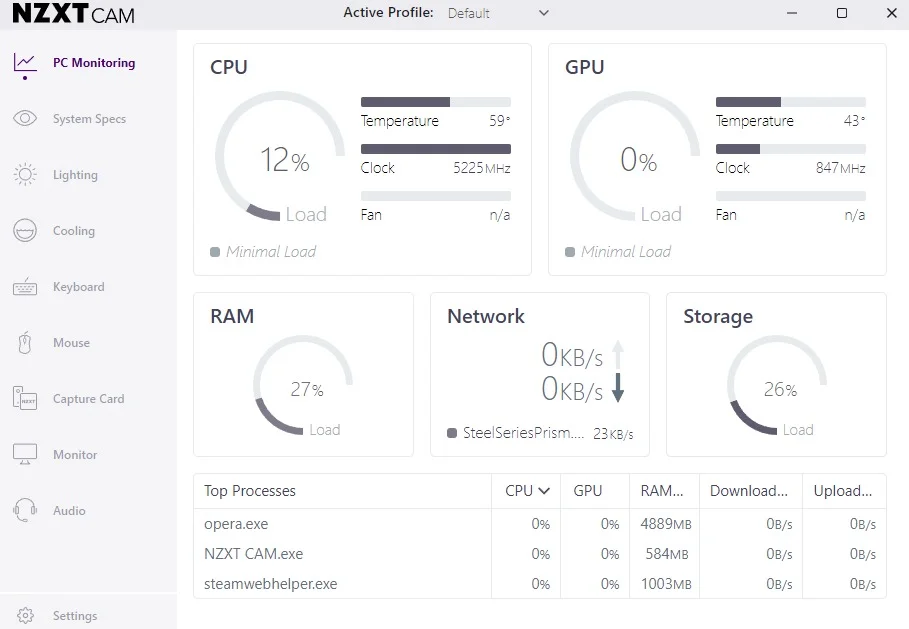Select the opera.exe process row
This screenshot has height=629, width=909.
[236, 524]
